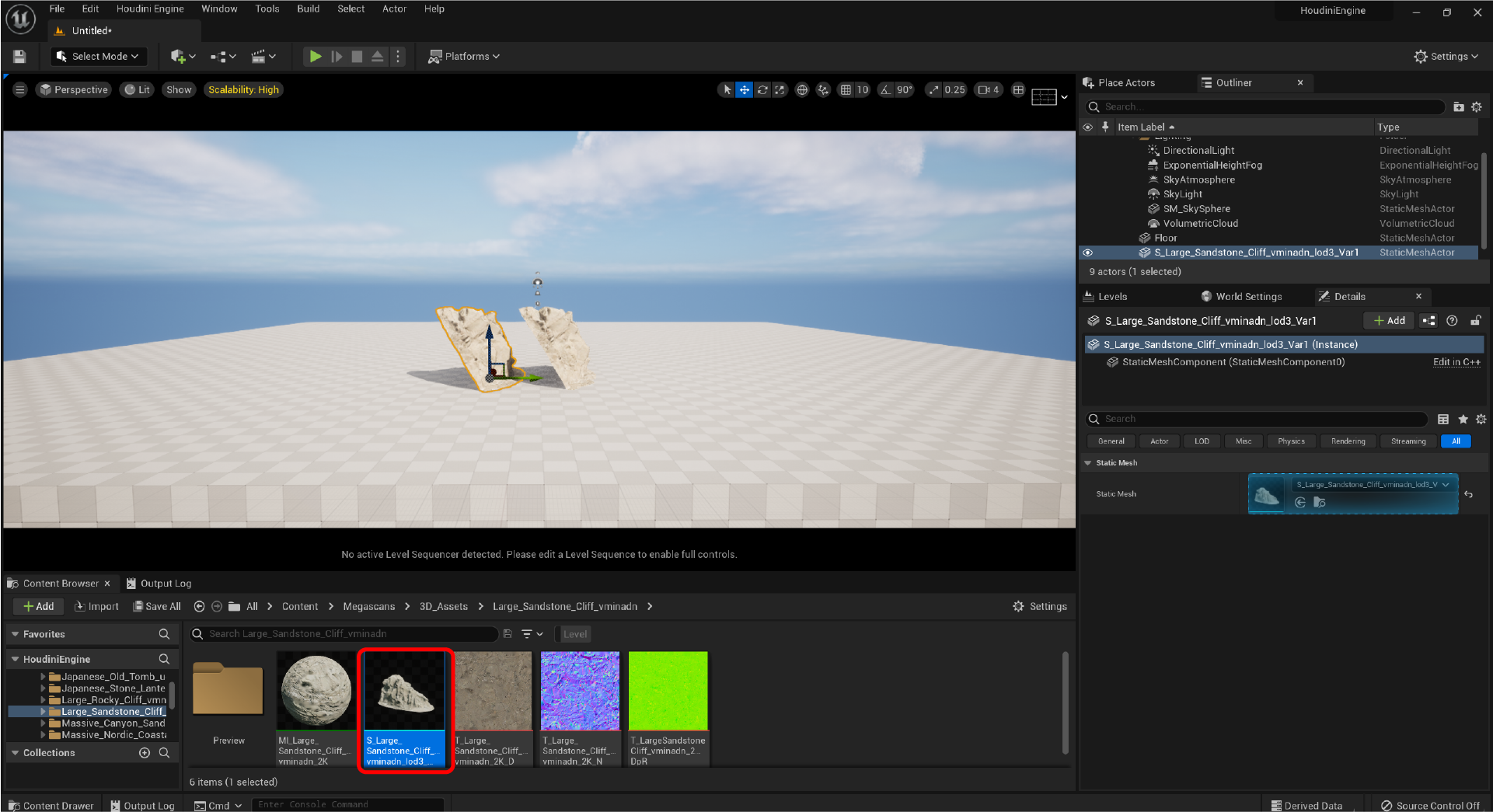Open the Select Mode dropdown
Viewport: 1493px width, 812px height.
tap(99, 56)
